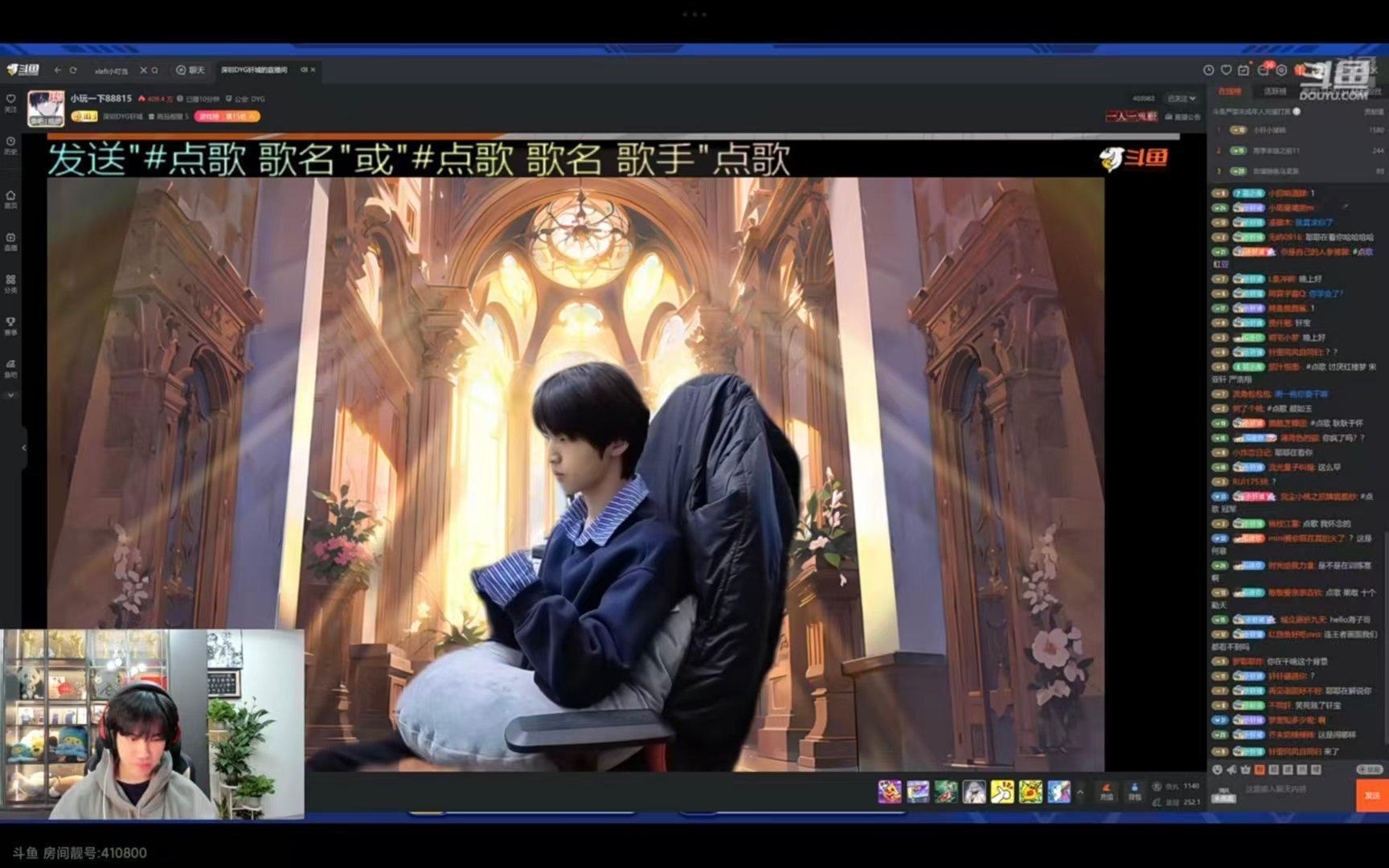Viewport: 1389px width, 868px height.
Task: Expand the gift bar with up arrow
Action: (x=1080, y=792)
